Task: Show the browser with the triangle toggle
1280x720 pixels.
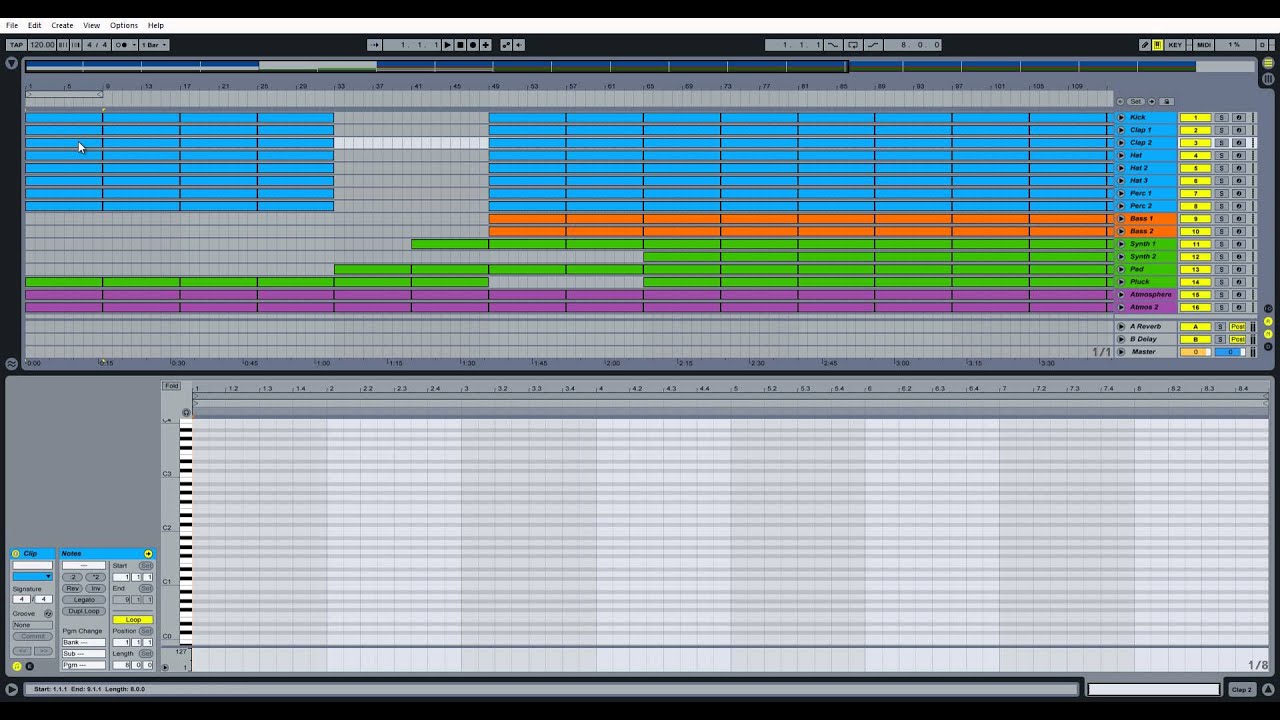Action: point(11,63)
